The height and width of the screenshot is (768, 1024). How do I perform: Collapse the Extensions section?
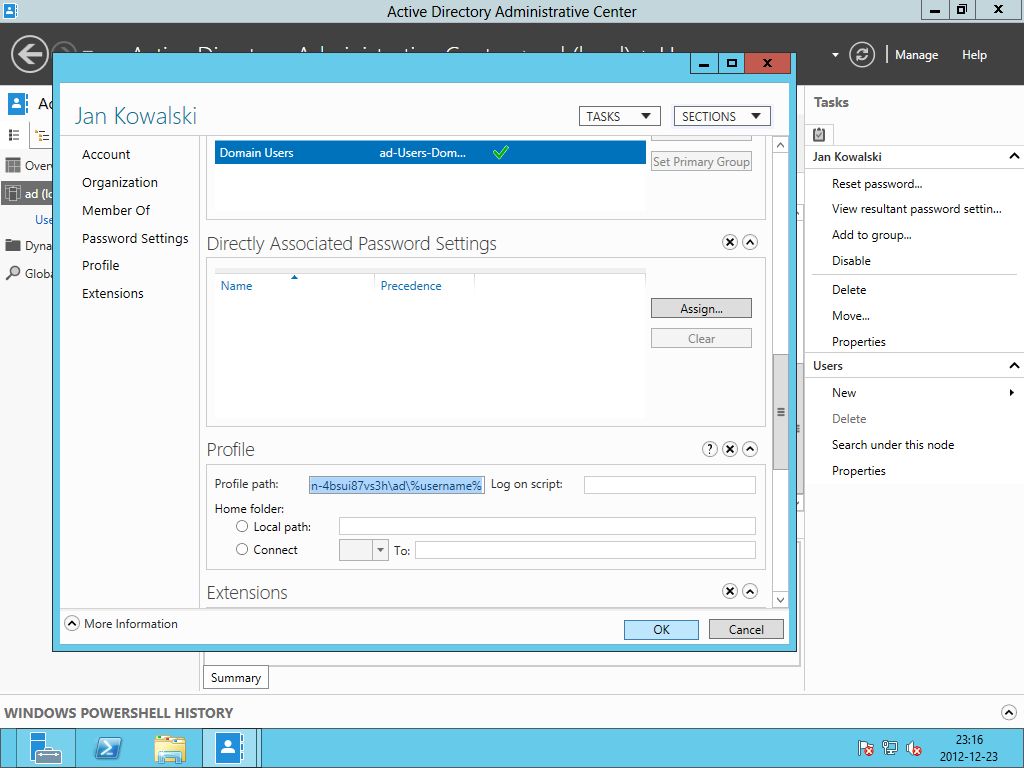click(x=750, y=591)
